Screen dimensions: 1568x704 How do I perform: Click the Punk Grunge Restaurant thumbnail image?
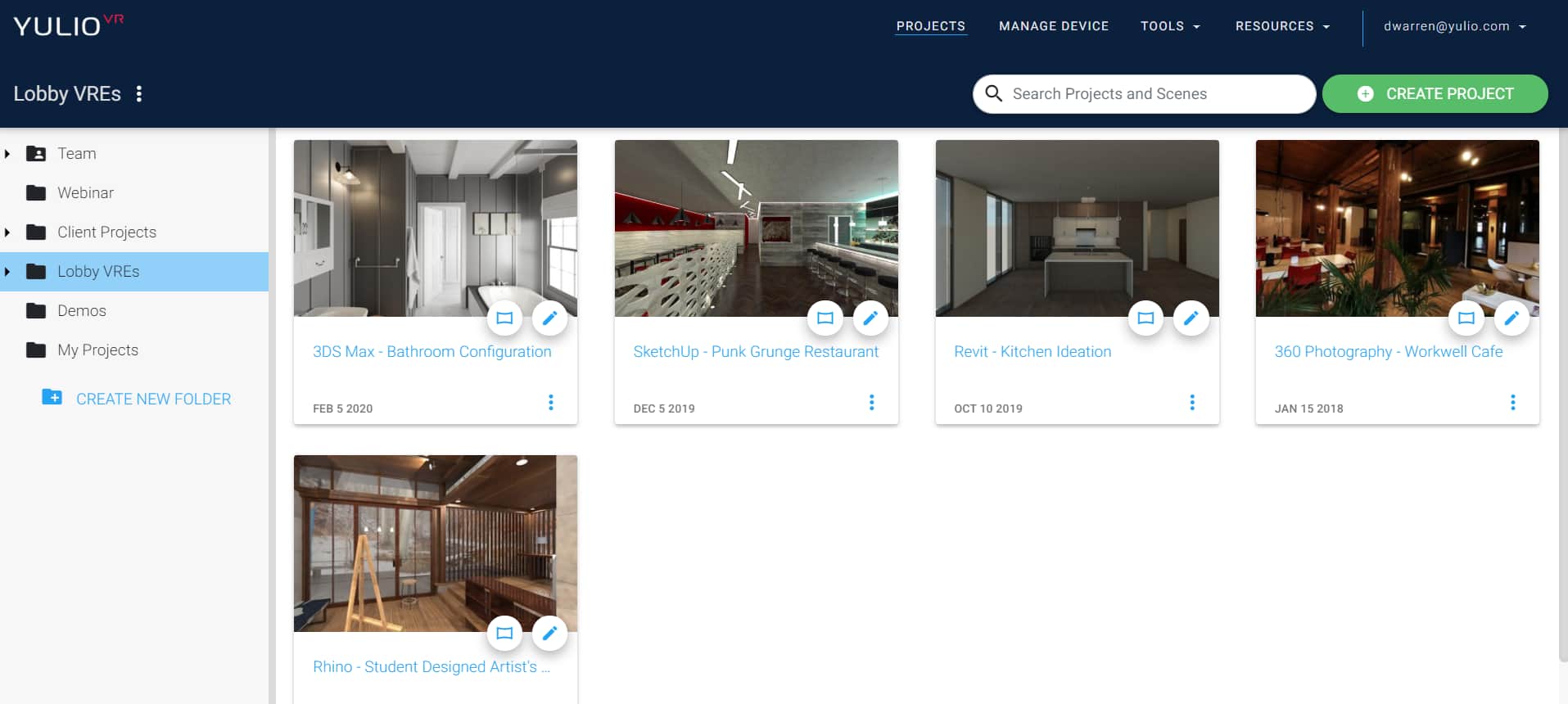[756, 228]
